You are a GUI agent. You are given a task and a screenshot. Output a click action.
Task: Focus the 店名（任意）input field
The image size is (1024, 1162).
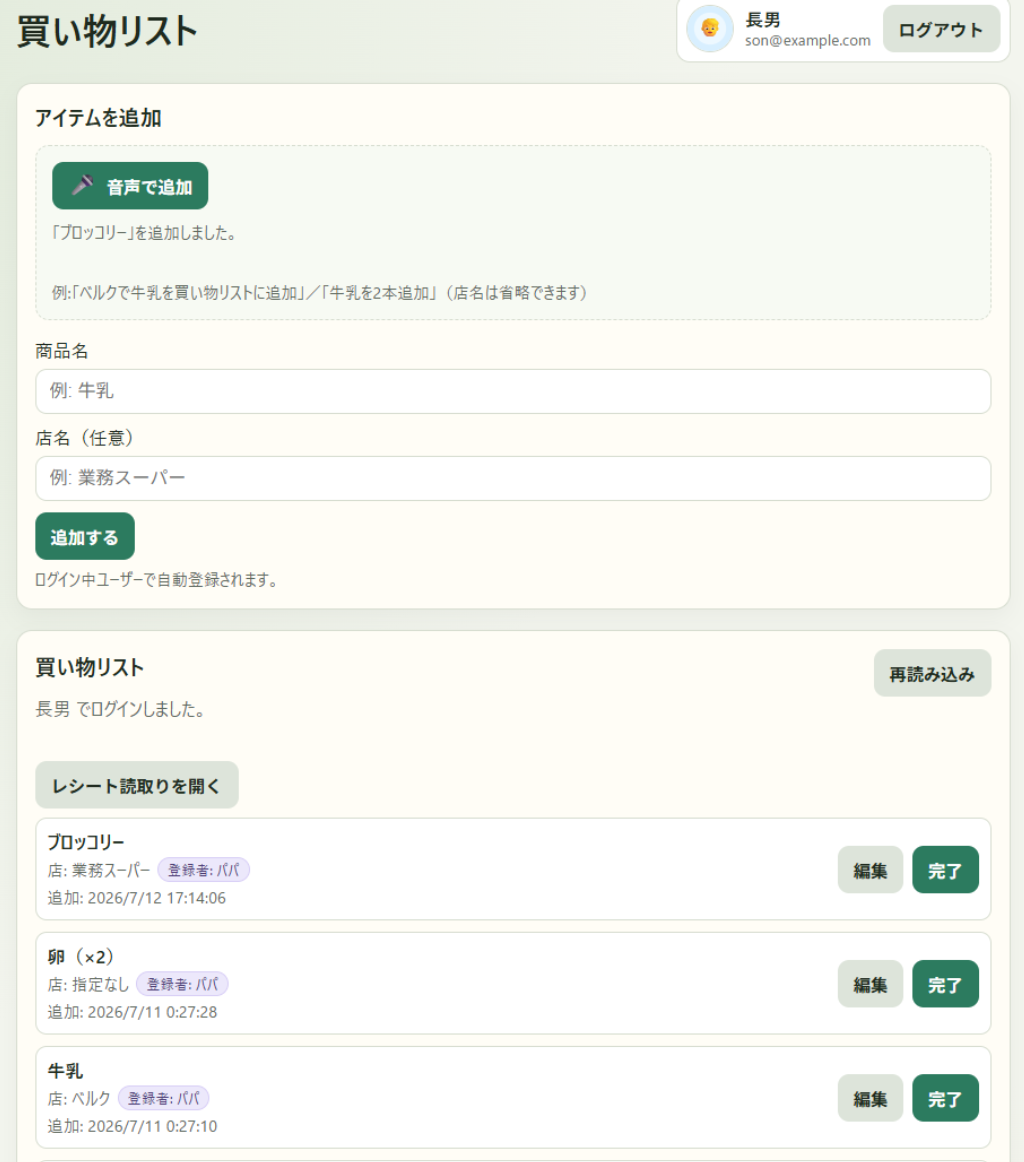tap(513, 479)
